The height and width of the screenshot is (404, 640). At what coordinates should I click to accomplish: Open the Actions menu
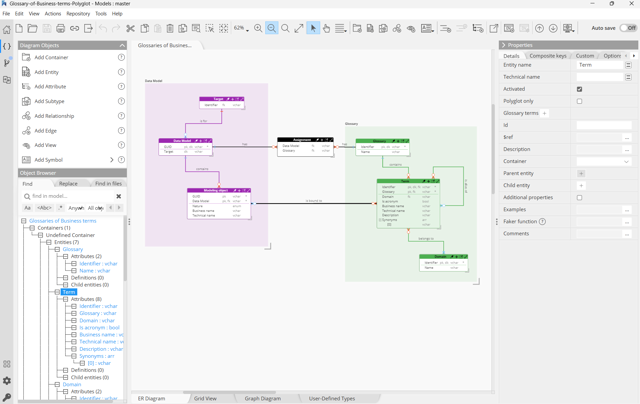pyautogui.click(x=53, y=13)
